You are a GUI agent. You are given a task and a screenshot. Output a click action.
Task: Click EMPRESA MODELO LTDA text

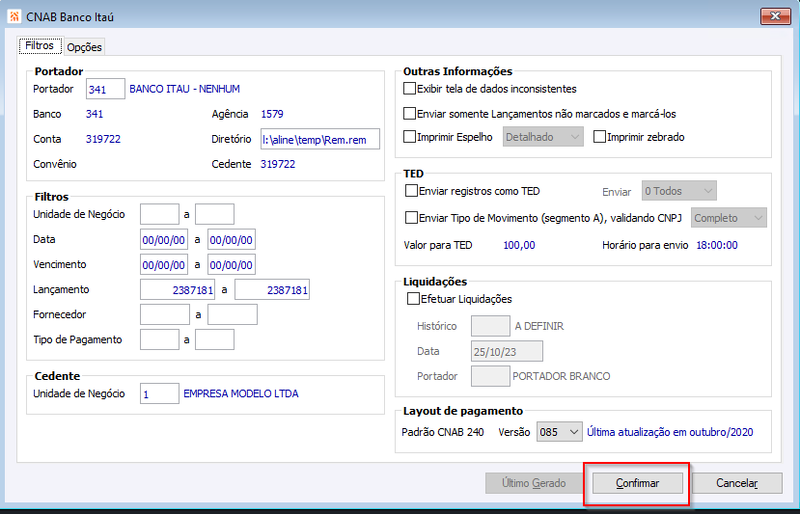click(241, 394)
